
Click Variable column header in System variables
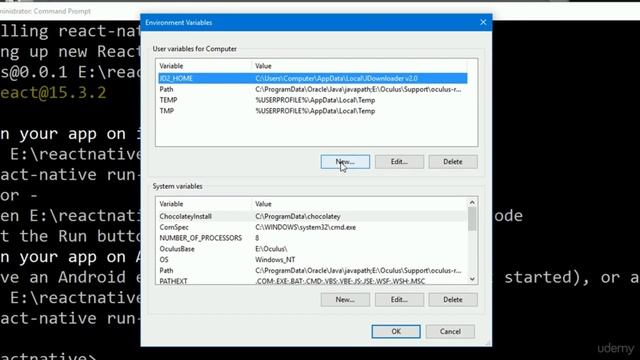(204, 204)
